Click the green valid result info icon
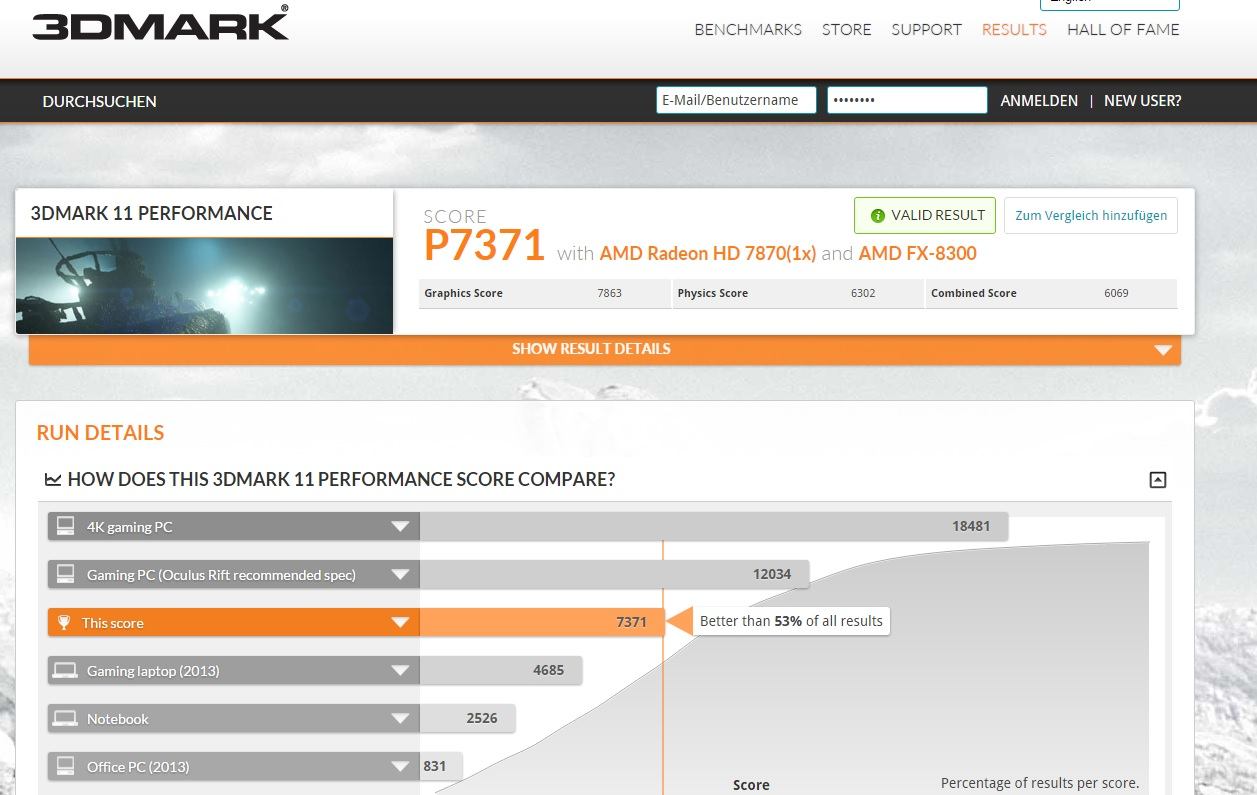The height and width of the screenshot is (795, 1257). [x=878, y=215]
